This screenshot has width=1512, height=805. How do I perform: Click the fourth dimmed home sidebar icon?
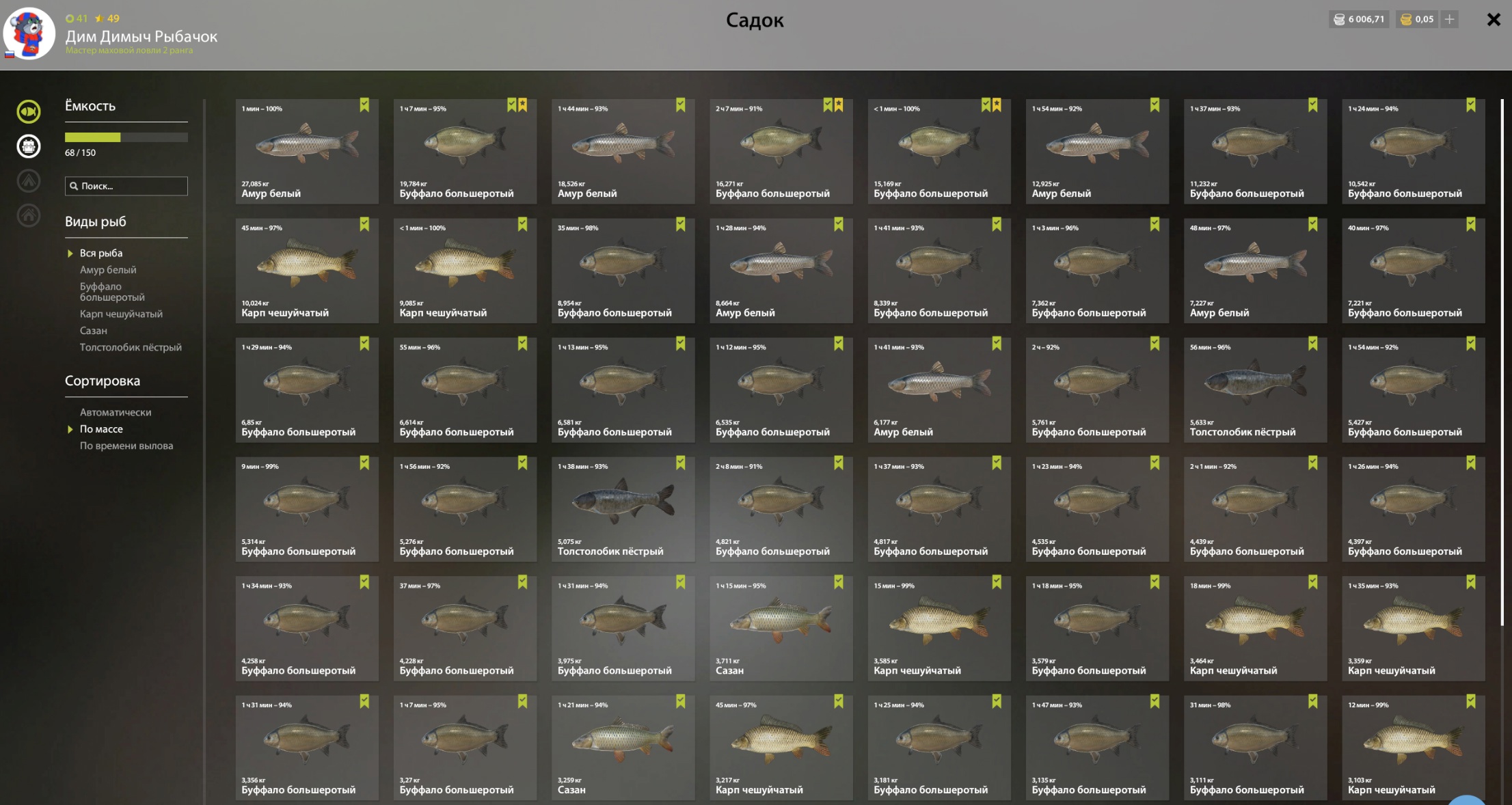click(x=29, y=216)
